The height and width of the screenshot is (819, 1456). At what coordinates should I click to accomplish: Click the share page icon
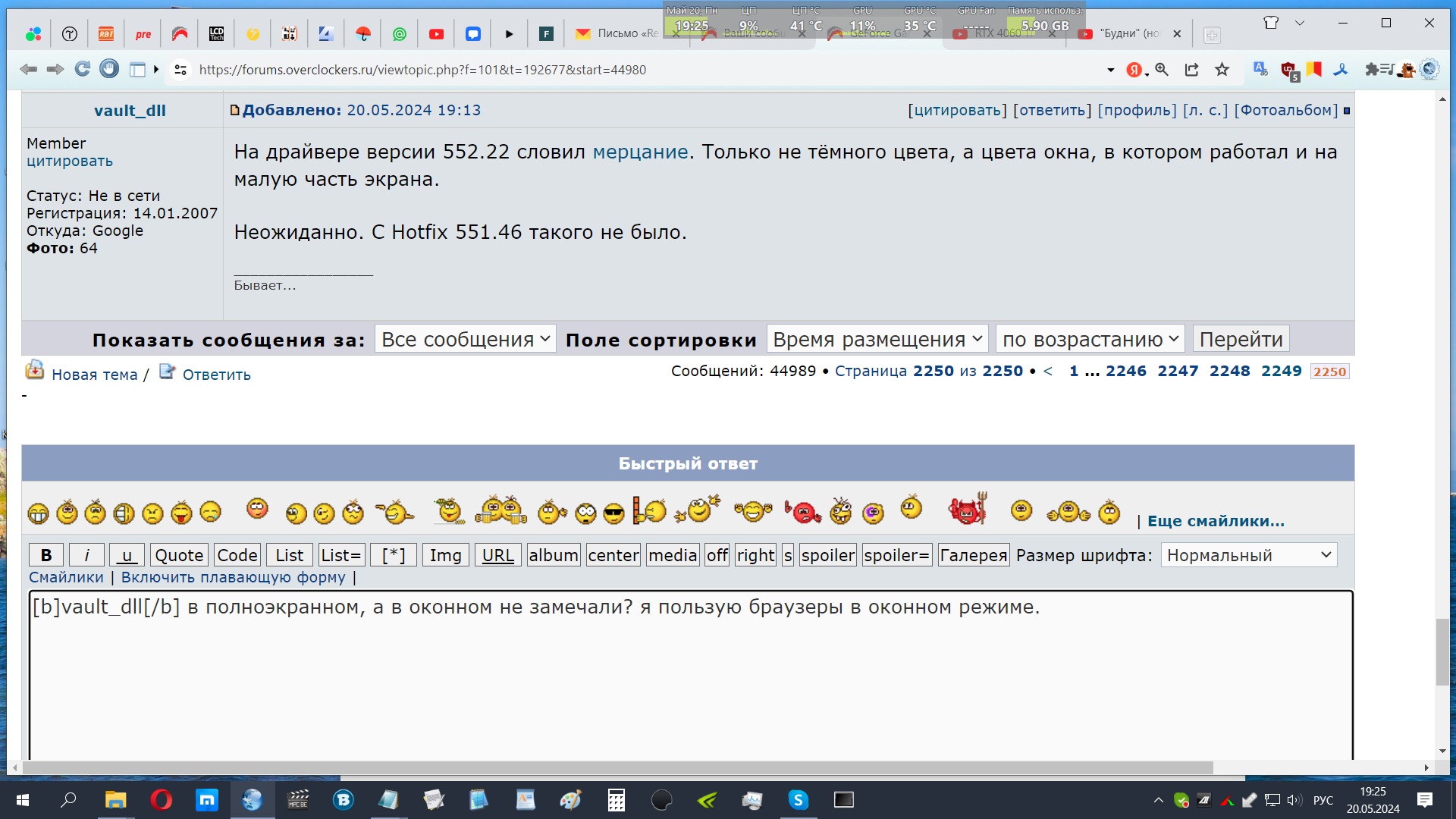[x=1191, y=70]
